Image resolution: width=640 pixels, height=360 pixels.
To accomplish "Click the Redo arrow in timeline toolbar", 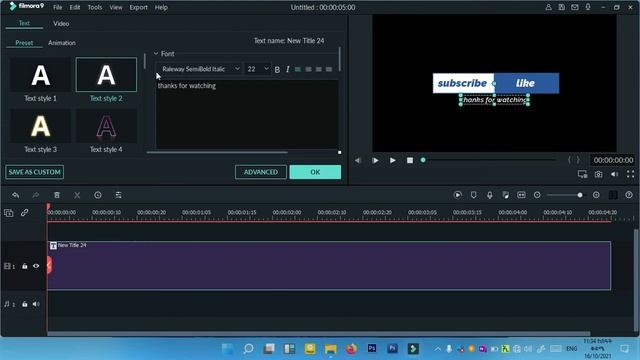I will point(36,196).
